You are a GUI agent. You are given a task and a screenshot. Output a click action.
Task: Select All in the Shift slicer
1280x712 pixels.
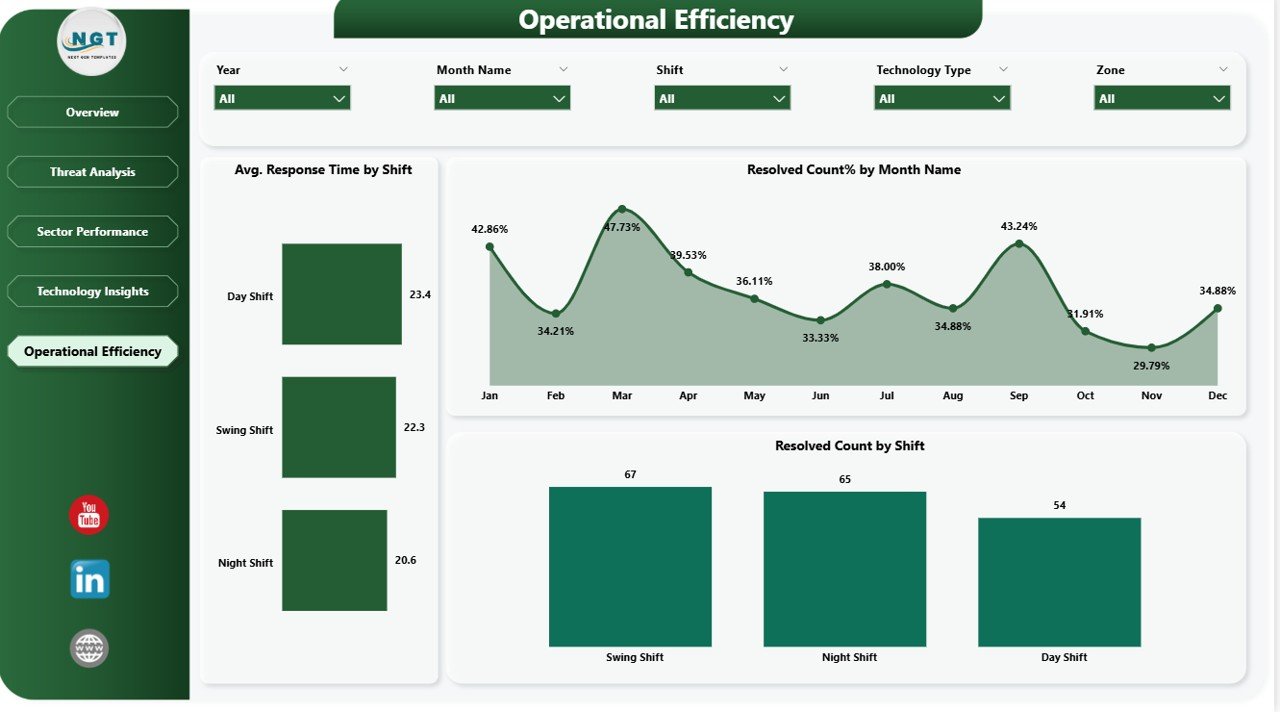(721, 98)
